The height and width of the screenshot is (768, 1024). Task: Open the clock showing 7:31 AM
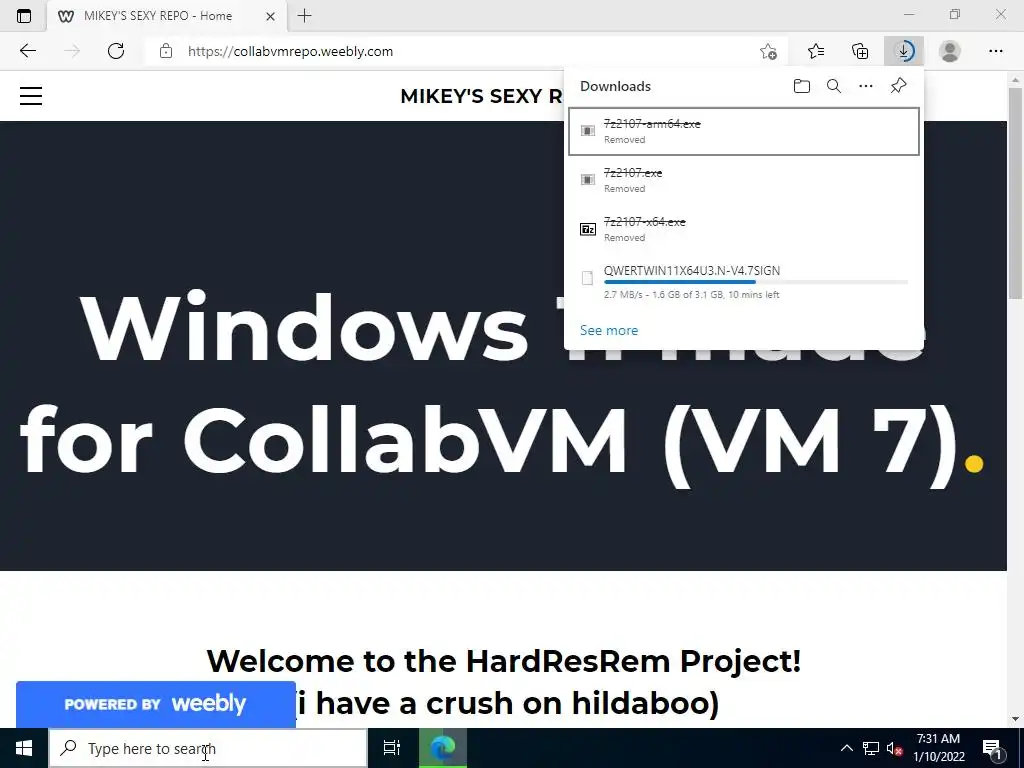tap(938, 748)
